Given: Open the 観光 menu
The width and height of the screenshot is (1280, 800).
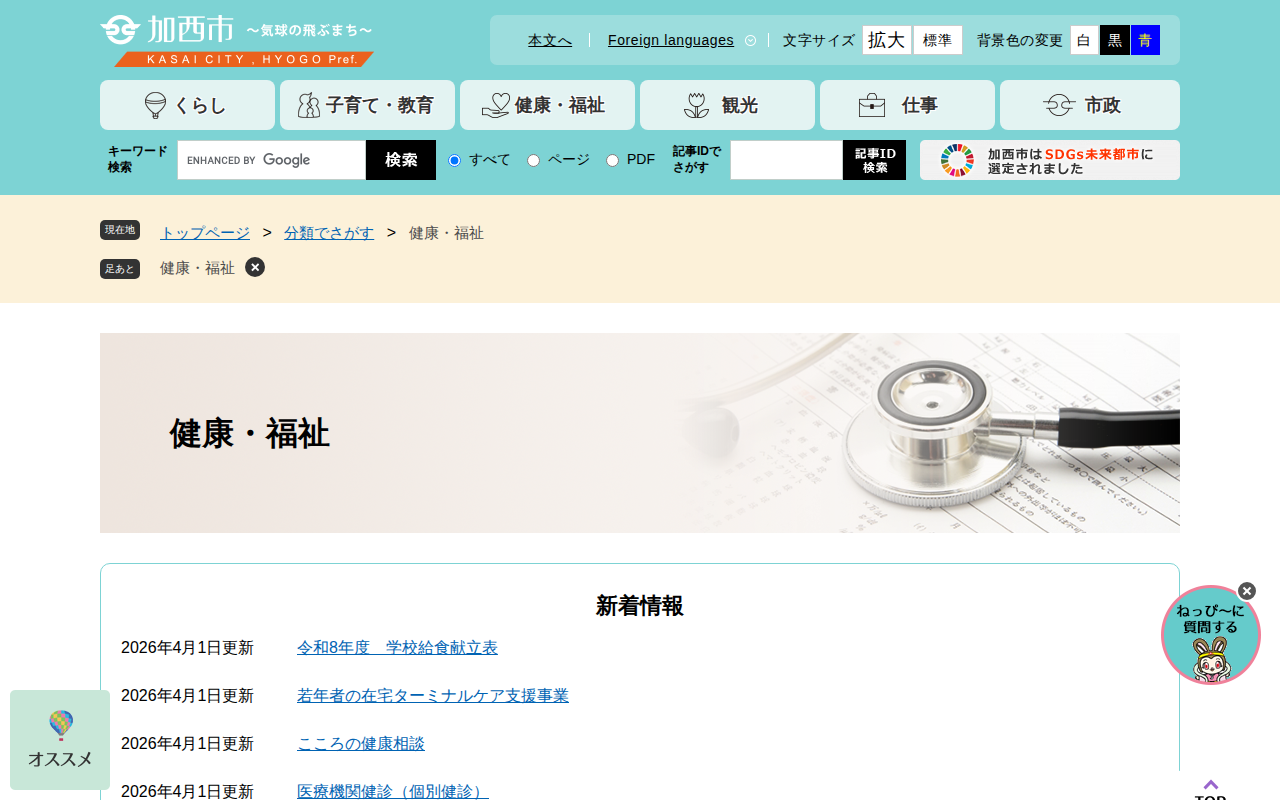Looking at the screenshot, I should [x=727, y=105].
